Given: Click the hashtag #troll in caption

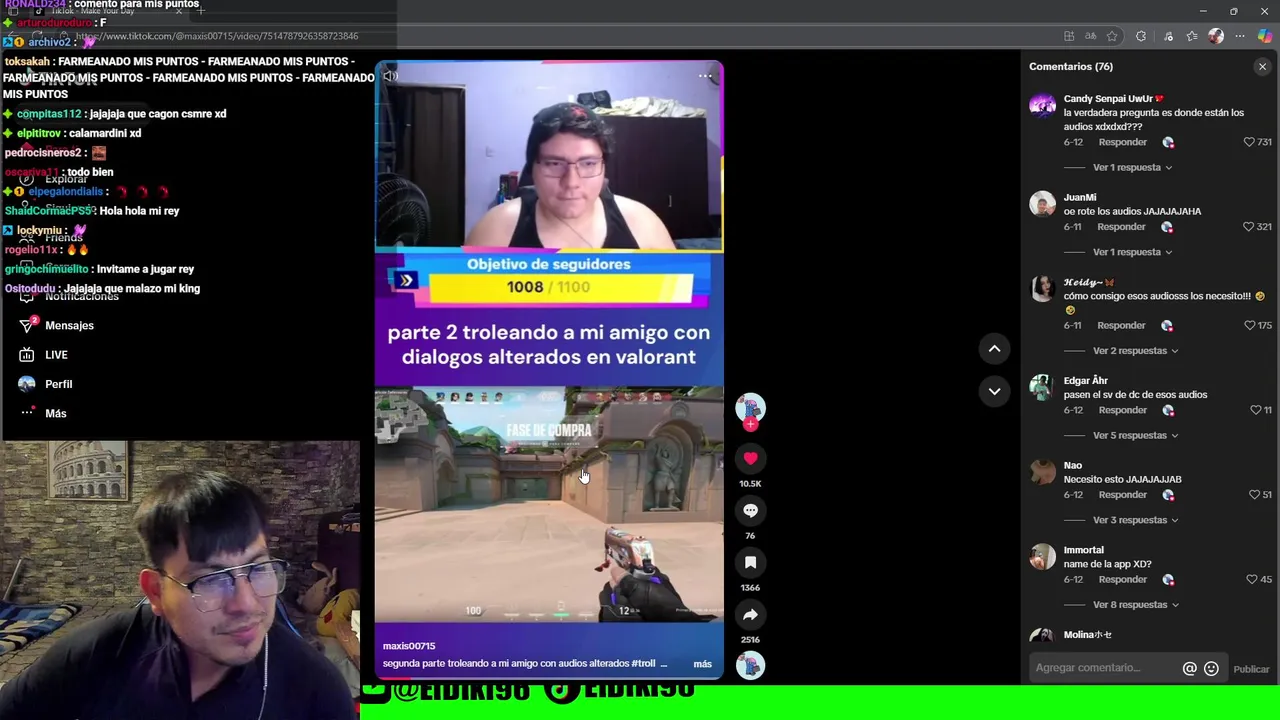Looking at the screenshot, I should tap(644, 664).
